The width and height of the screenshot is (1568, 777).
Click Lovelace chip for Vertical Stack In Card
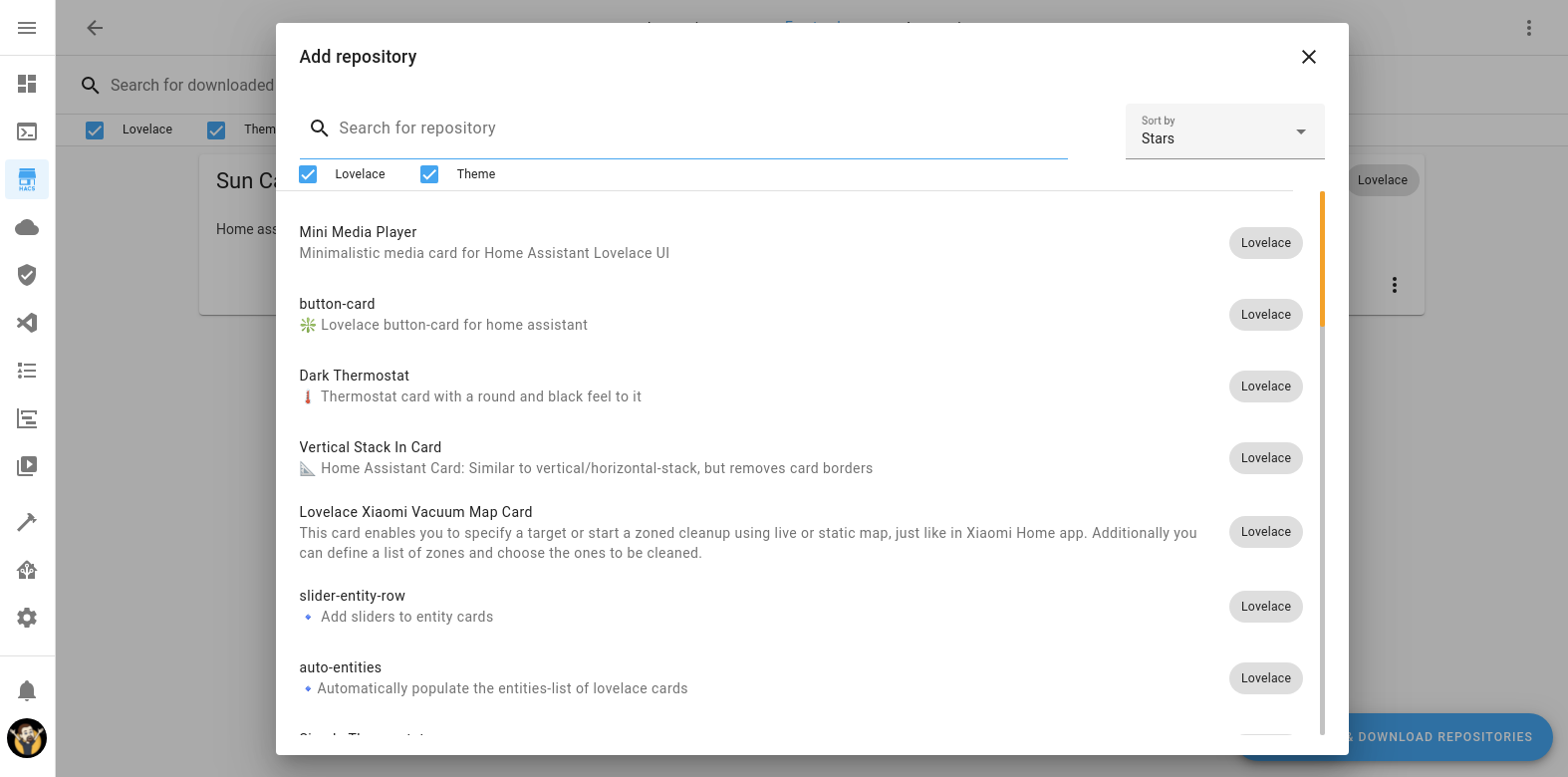click(1265, 458)
